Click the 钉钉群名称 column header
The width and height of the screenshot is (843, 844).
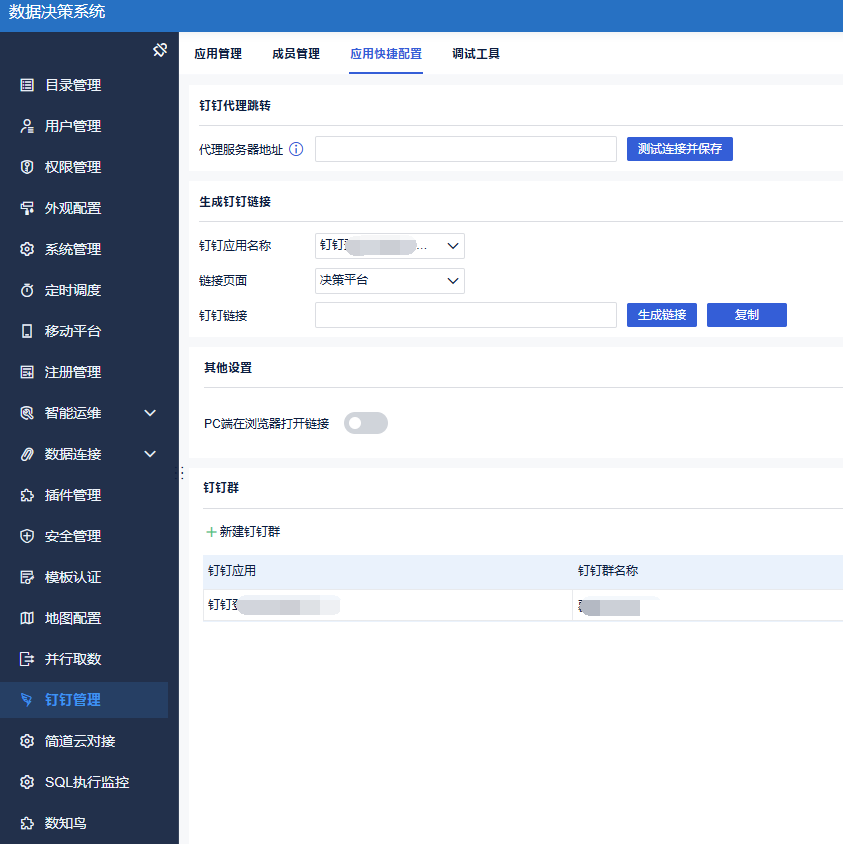tap(608, 571)
